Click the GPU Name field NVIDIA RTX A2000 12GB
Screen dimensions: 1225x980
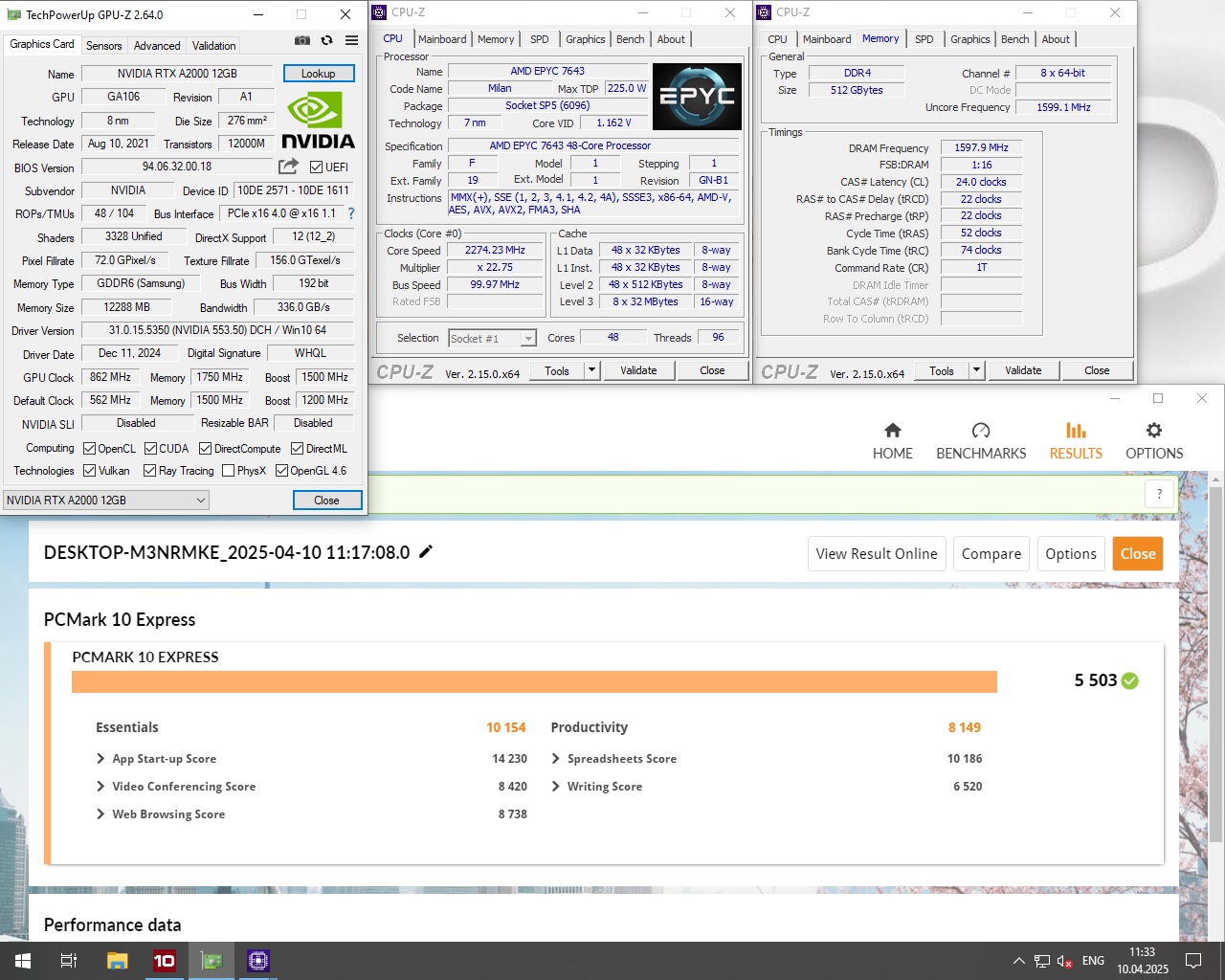pos(177,74)
